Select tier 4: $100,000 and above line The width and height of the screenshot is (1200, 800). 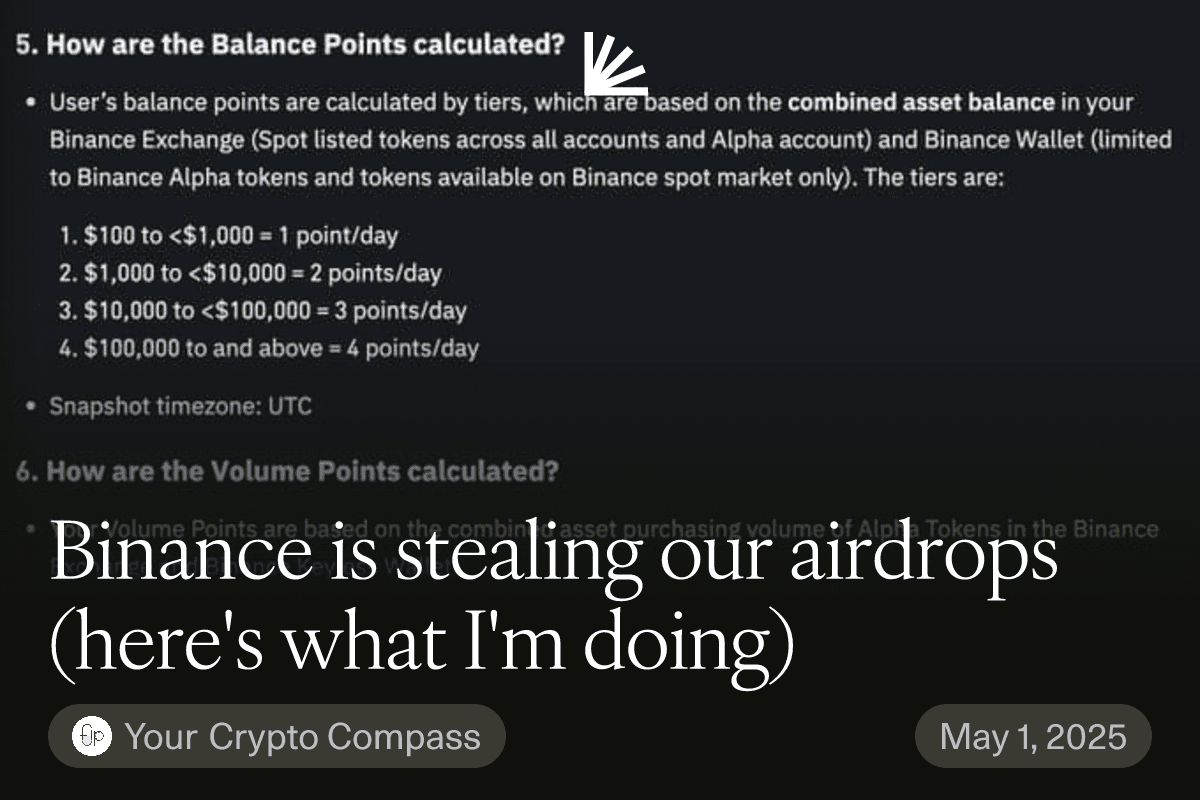click(268, 348)
